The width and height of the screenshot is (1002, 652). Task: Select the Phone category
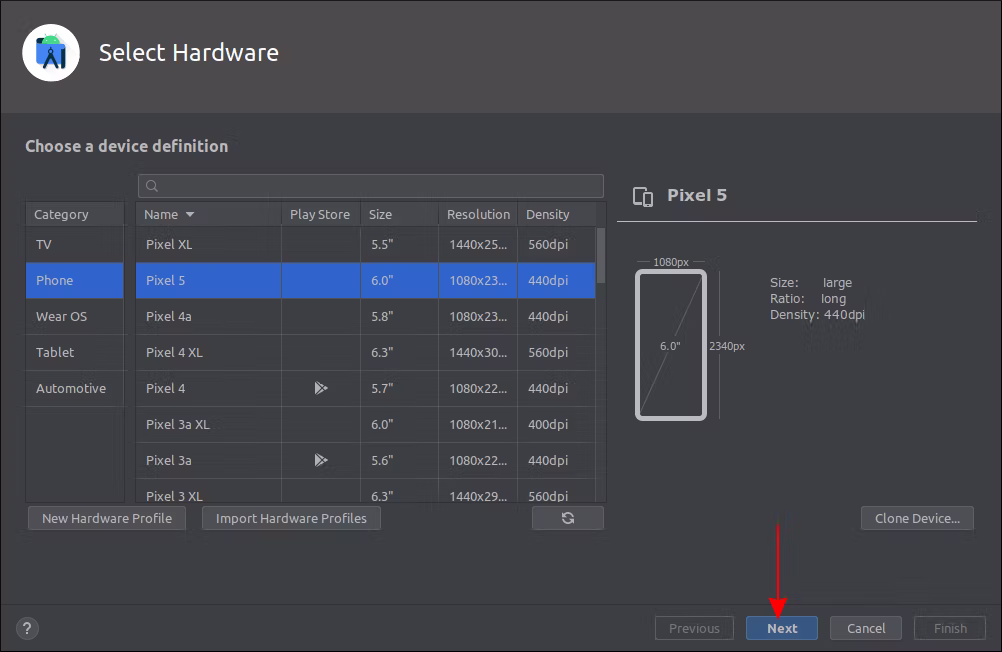(x=75, y=280)
